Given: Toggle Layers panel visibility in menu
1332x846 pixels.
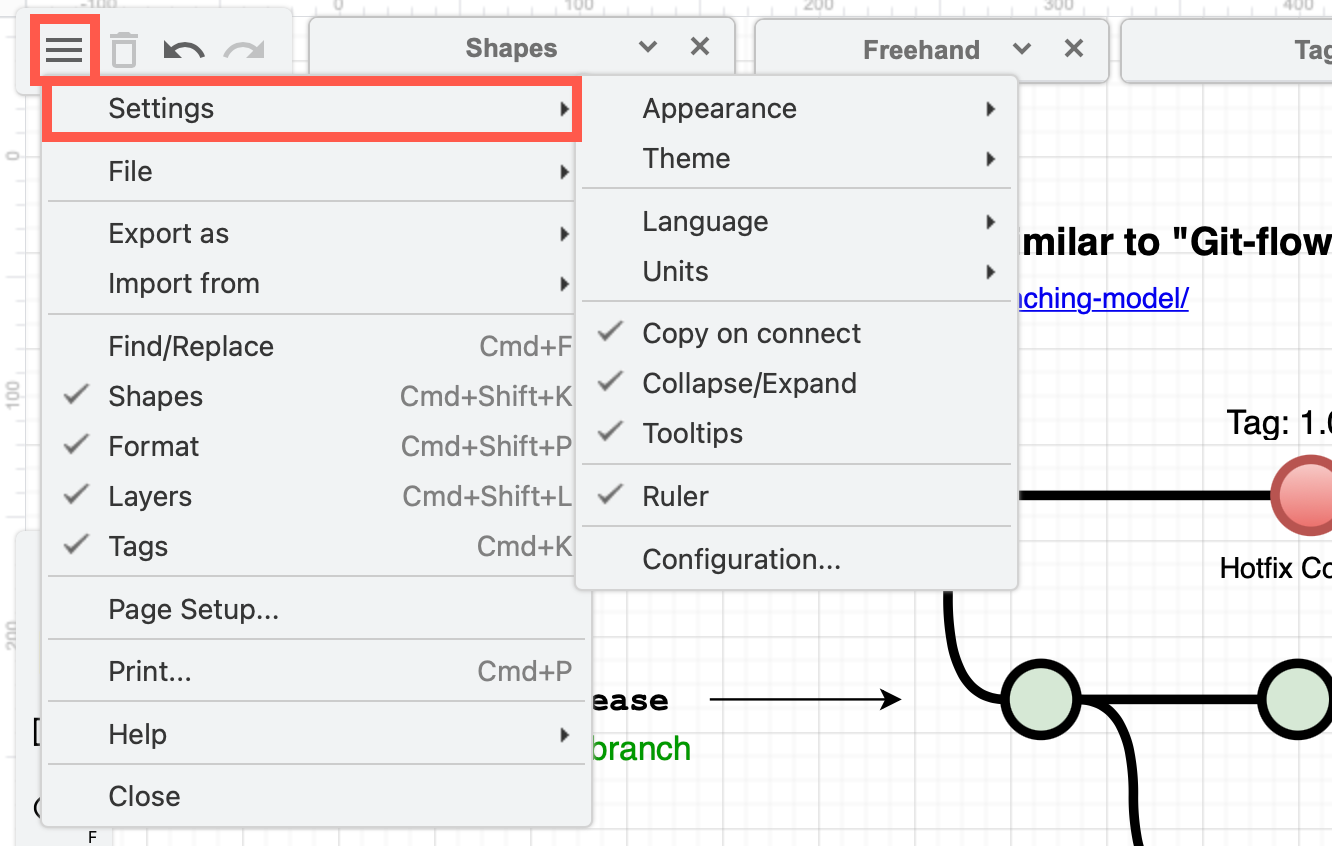Looking at the screenshot, I should click(x=150, y=496).
